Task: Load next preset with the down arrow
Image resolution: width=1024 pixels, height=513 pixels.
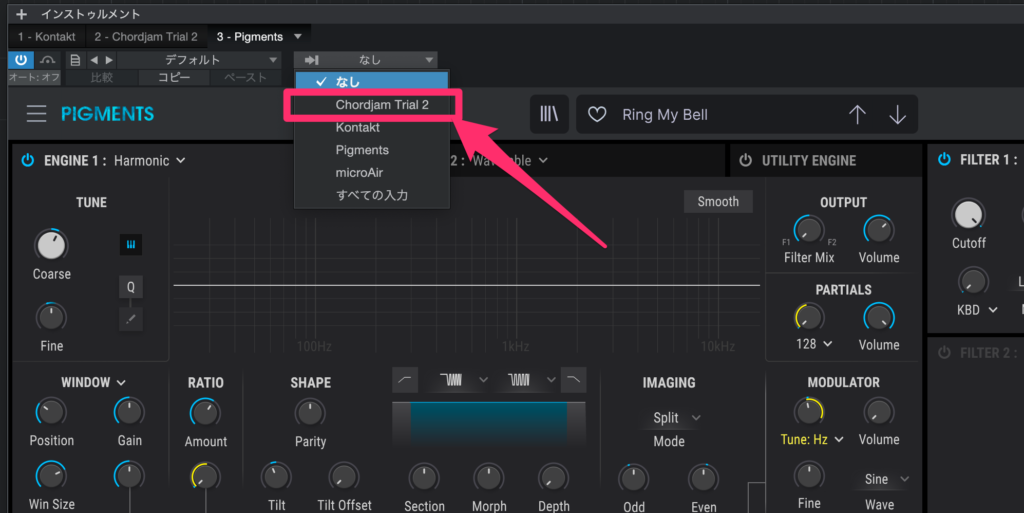Action: 897,115
